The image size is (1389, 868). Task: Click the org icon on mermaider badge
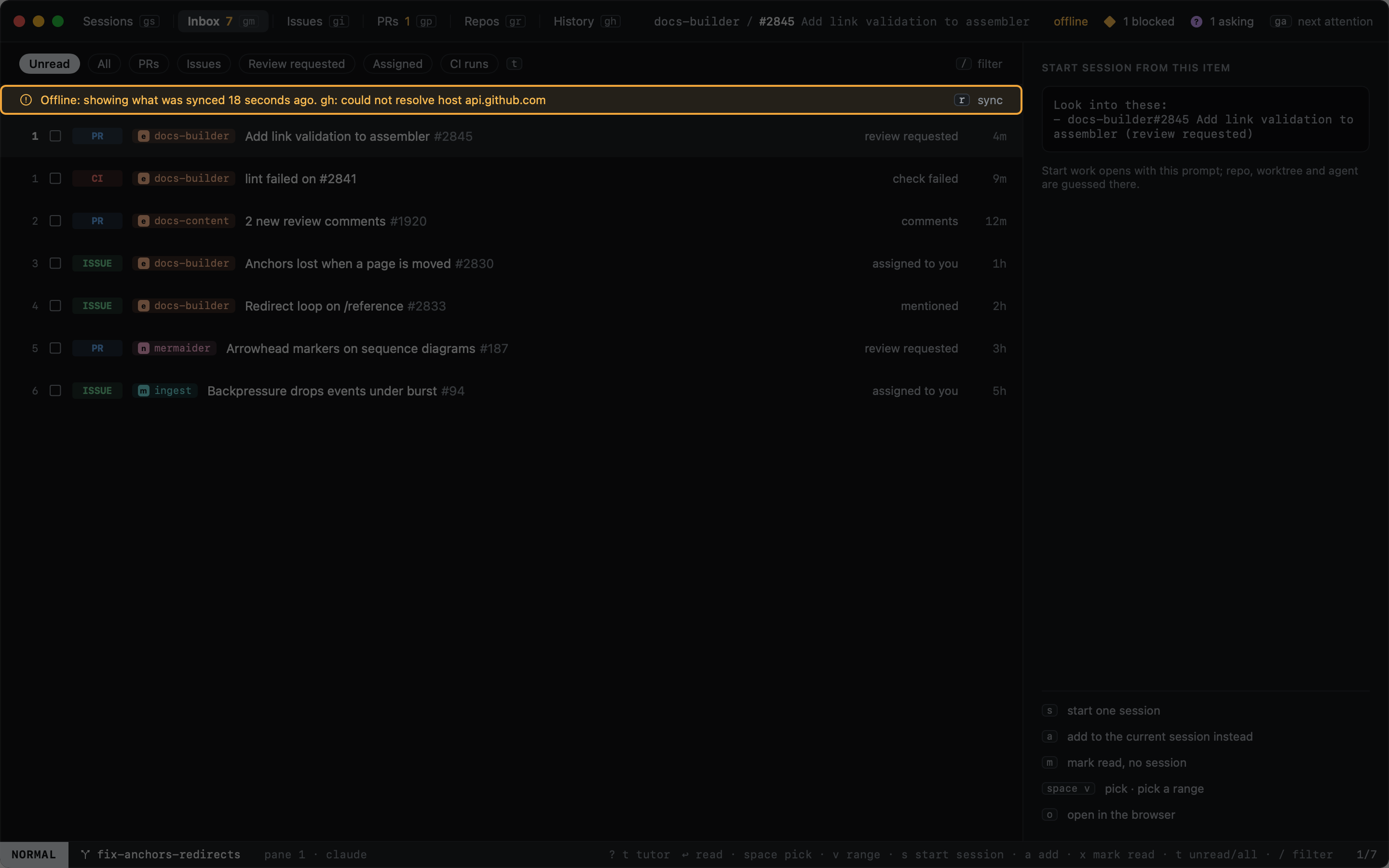[x=144, y=349]
